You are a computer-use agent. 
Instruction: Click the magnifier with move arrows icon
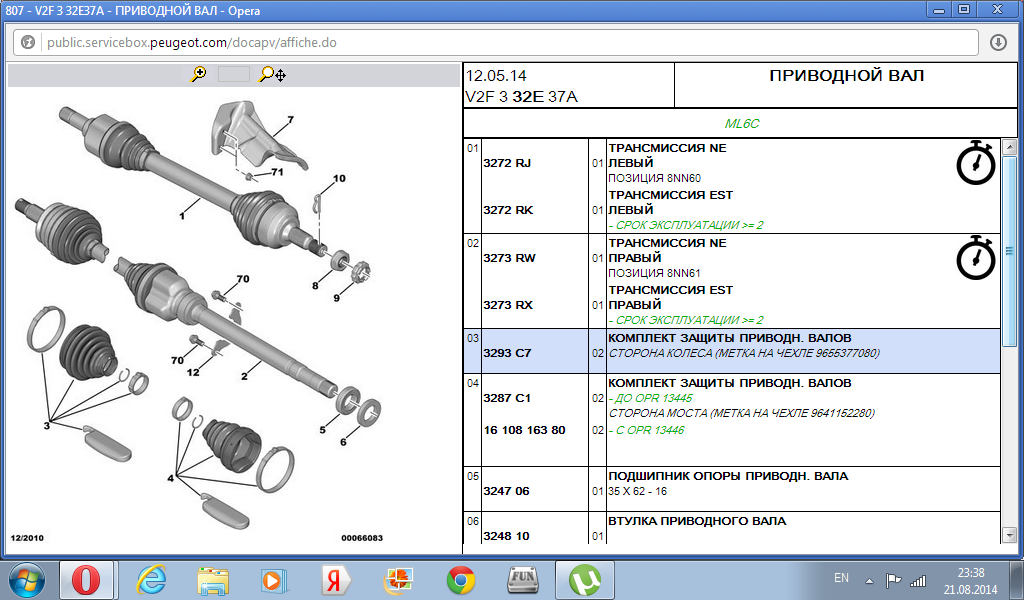click(272, 74)
